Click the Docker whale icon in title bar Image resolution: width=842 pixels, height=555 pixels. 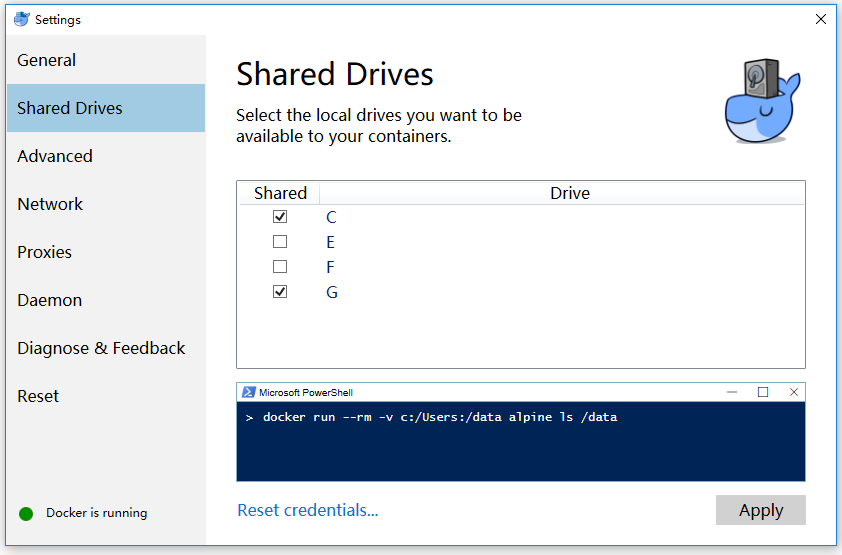pyautogui.click(x=21, y=19)
